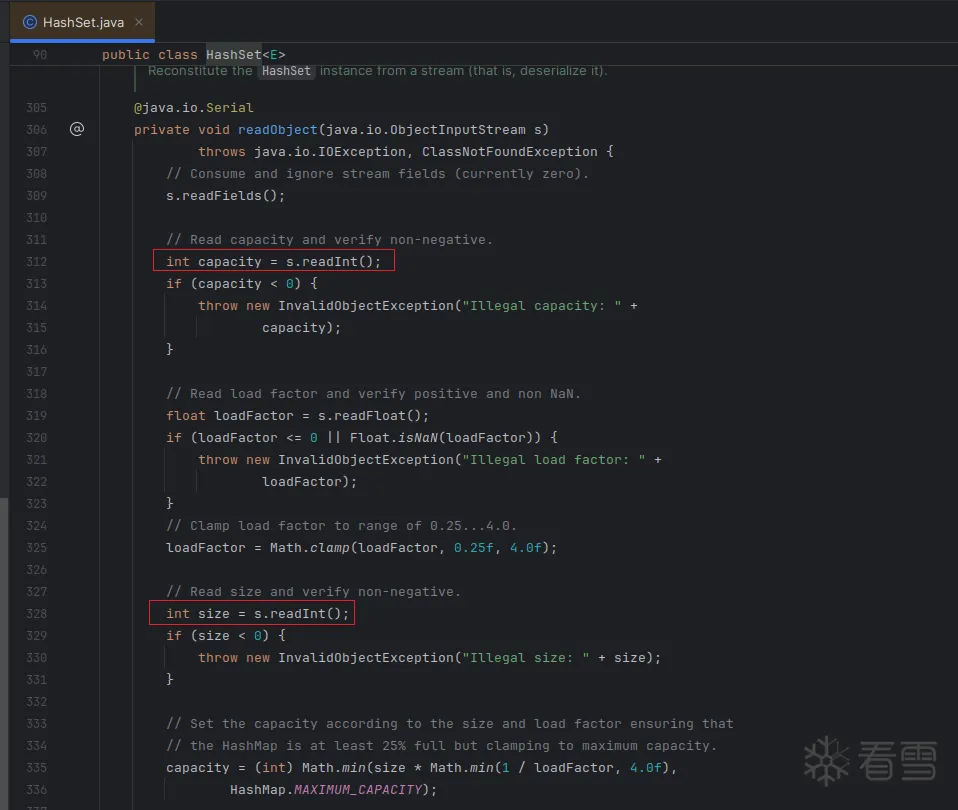Screen dimensions: 958x810
Task: Click ClassNotFoundException in the throws clause
Action: pos(510,151)
